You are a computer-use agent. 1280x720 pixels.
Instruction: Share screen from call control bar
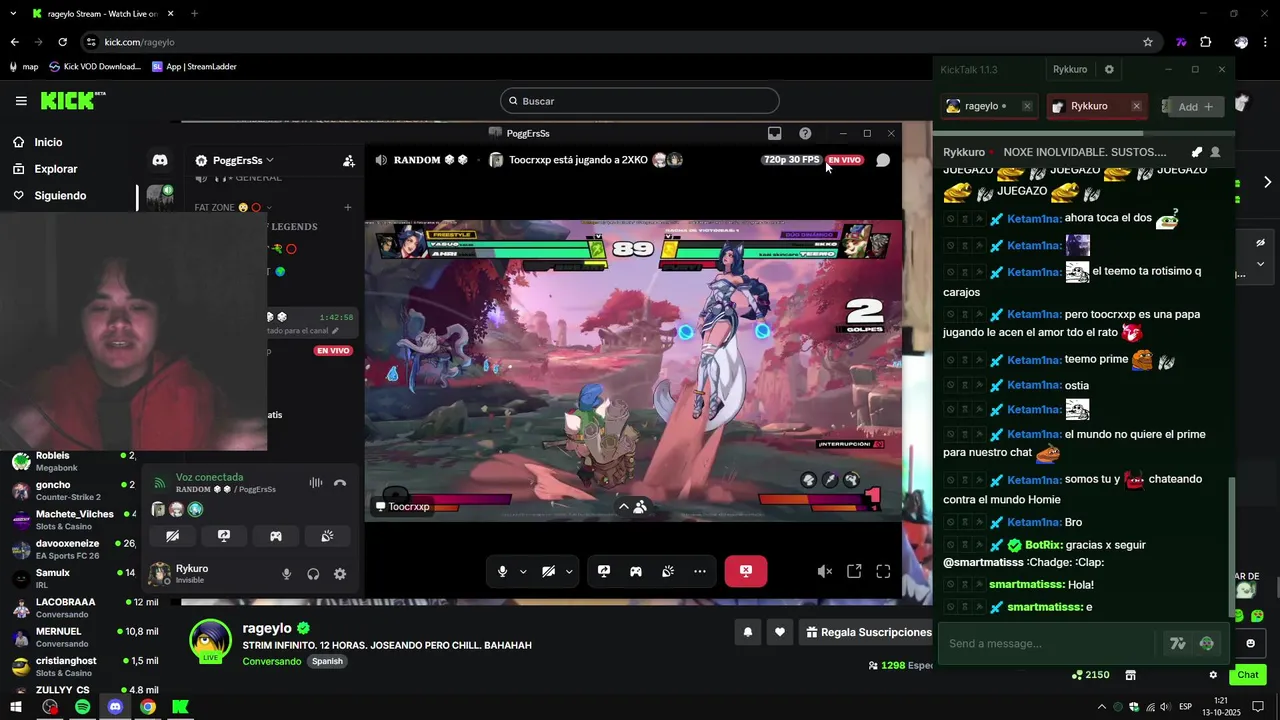[x=604, y=571]
